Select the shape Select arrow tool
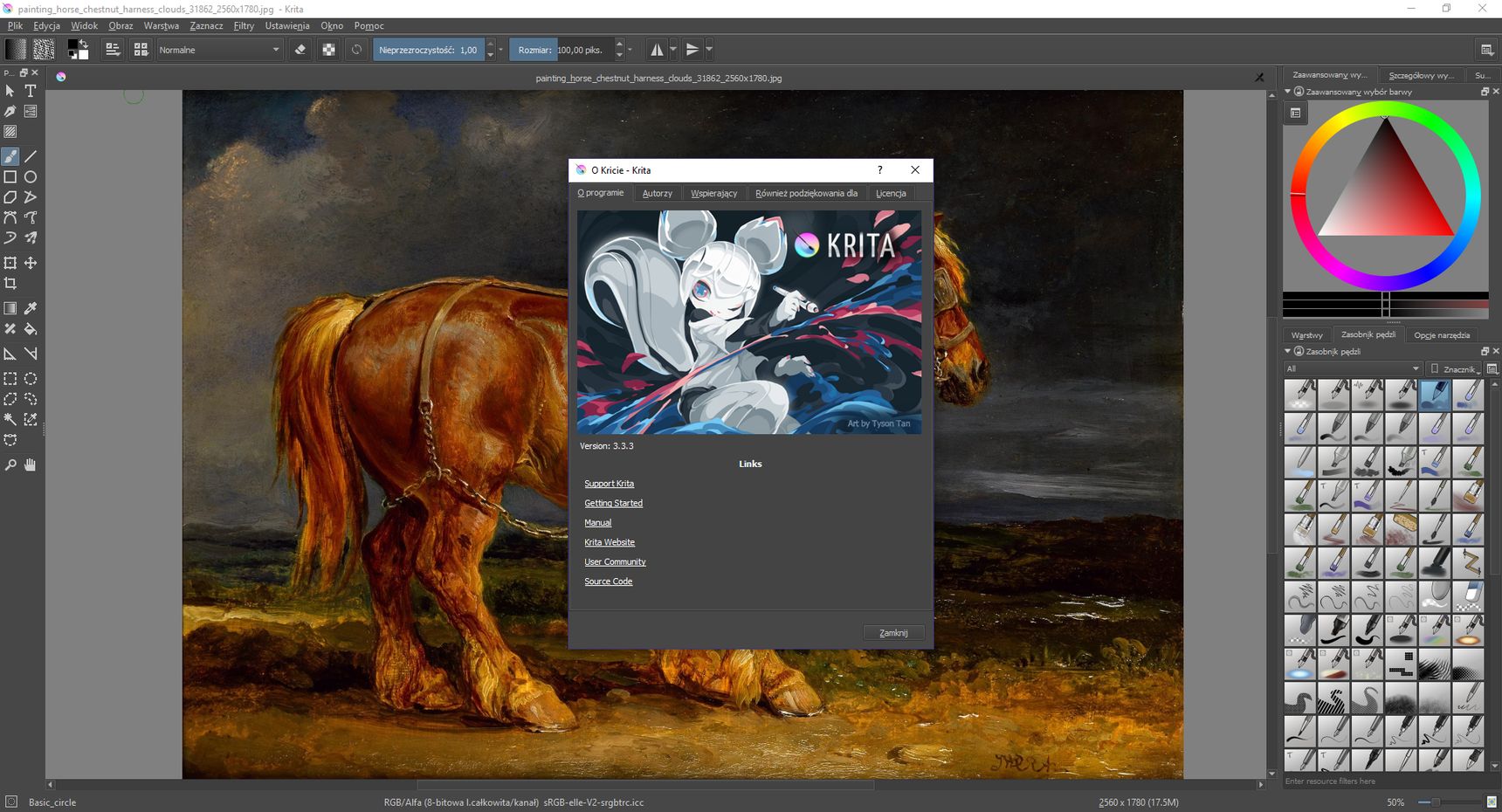 [10, 91]
